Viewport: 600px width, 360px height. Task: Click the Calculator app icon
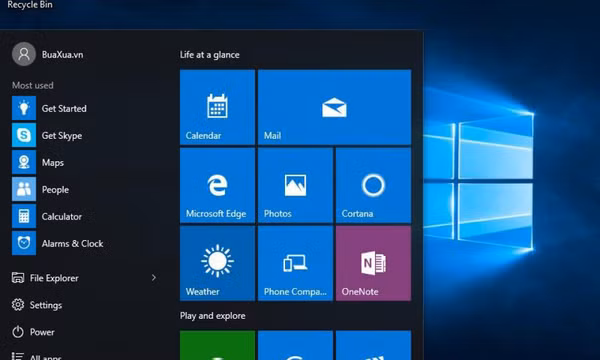24,216
